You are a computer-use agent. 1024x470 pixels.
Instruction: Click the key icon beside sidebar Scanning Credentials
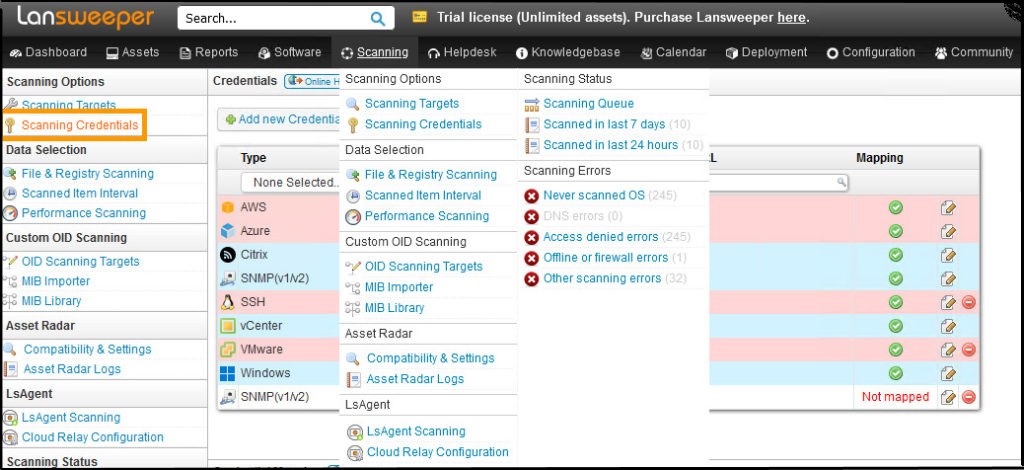pos(10,125)
